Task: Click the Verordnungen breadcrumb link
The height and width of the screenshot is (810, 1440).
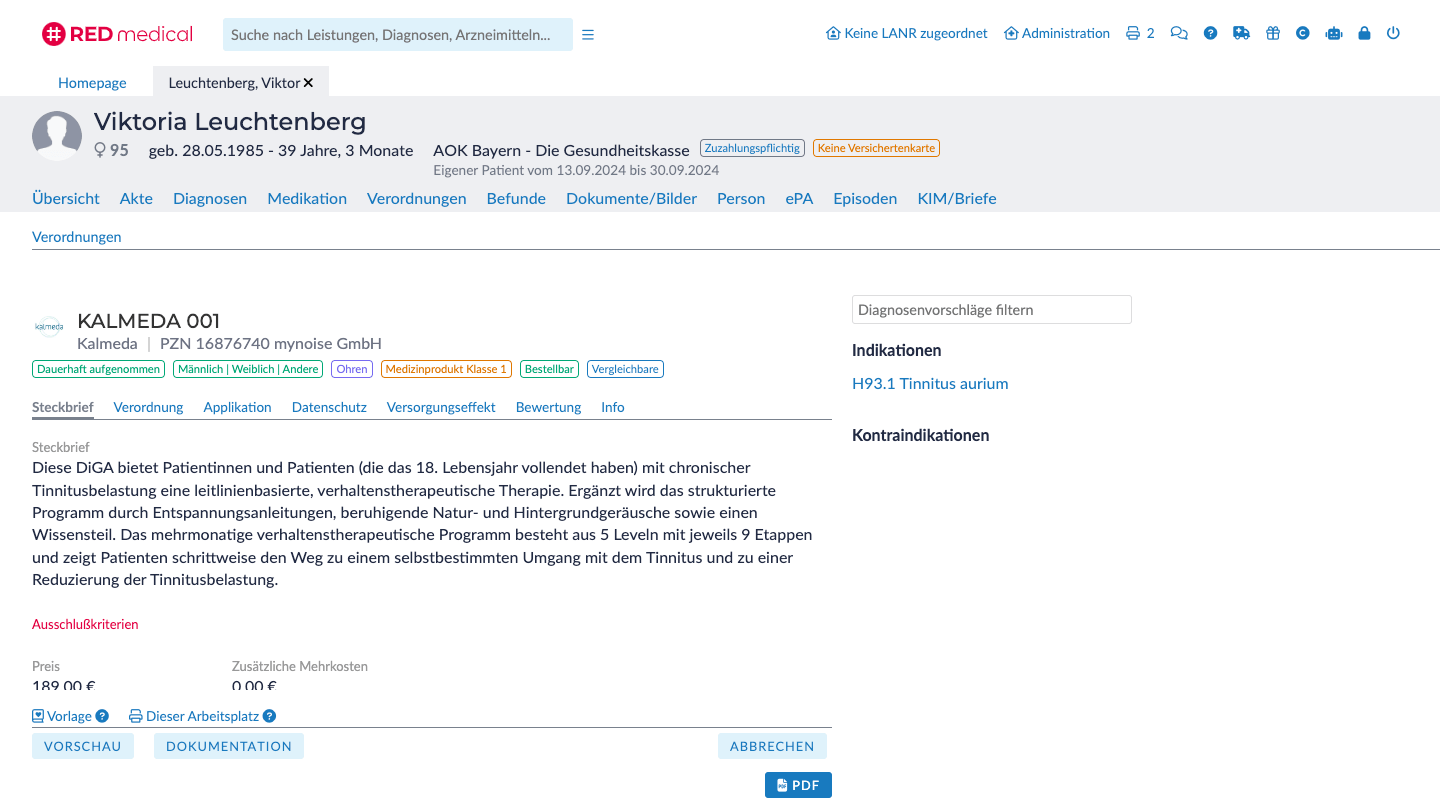Action: tap(76, 237)
